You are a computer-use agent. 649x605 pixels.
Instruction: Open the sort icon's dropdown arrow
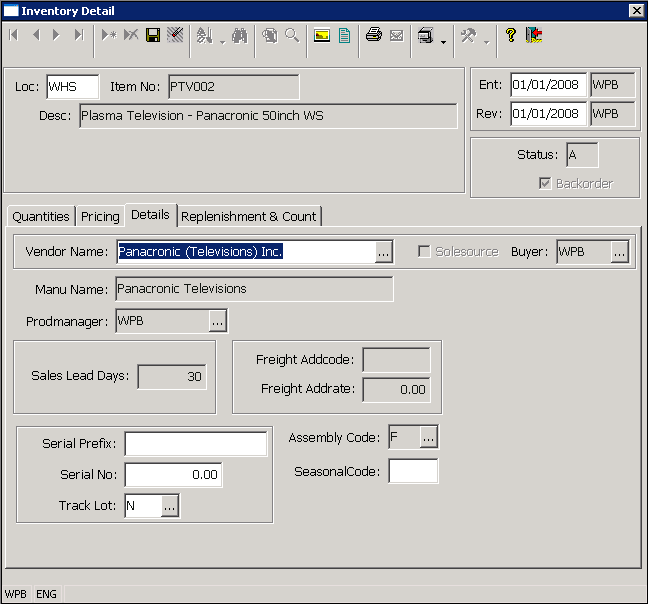pos(222,42)
